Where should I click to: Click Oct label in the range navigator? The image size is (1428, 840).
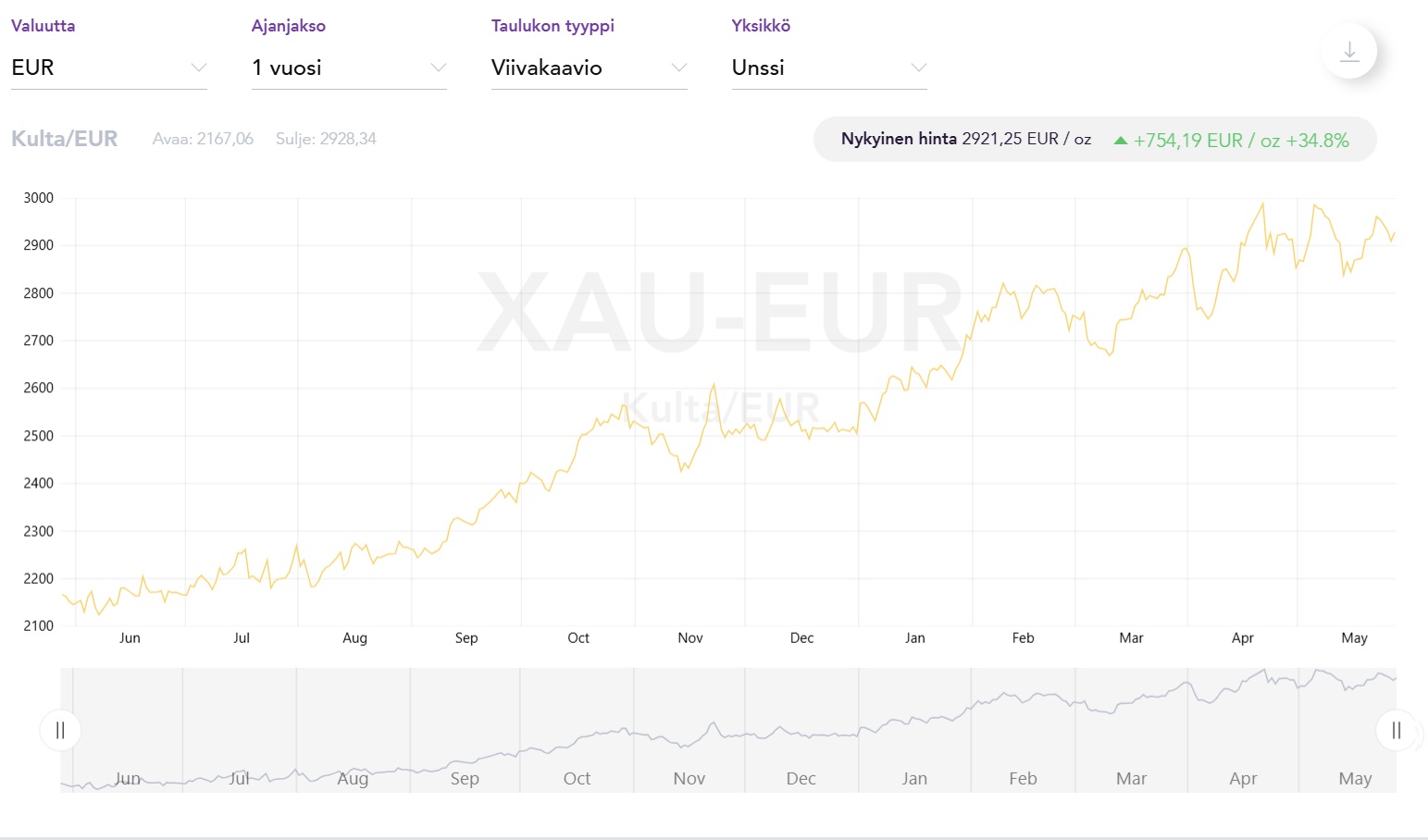pyautogui.click(x=577, y=779)
